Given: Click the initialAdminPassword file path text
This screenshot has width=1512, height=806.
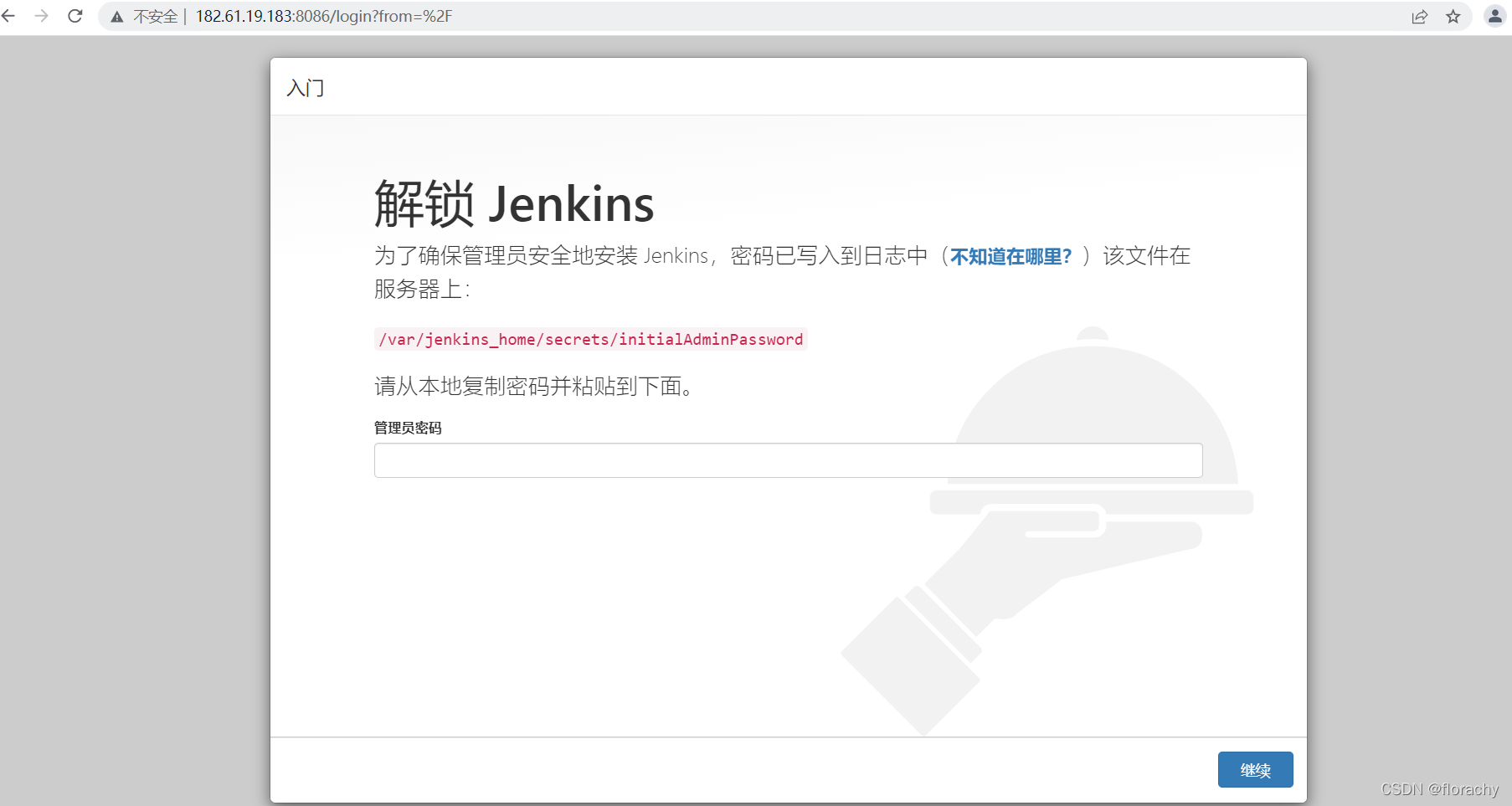Looking at the screenshot, I should pos(590,339).
